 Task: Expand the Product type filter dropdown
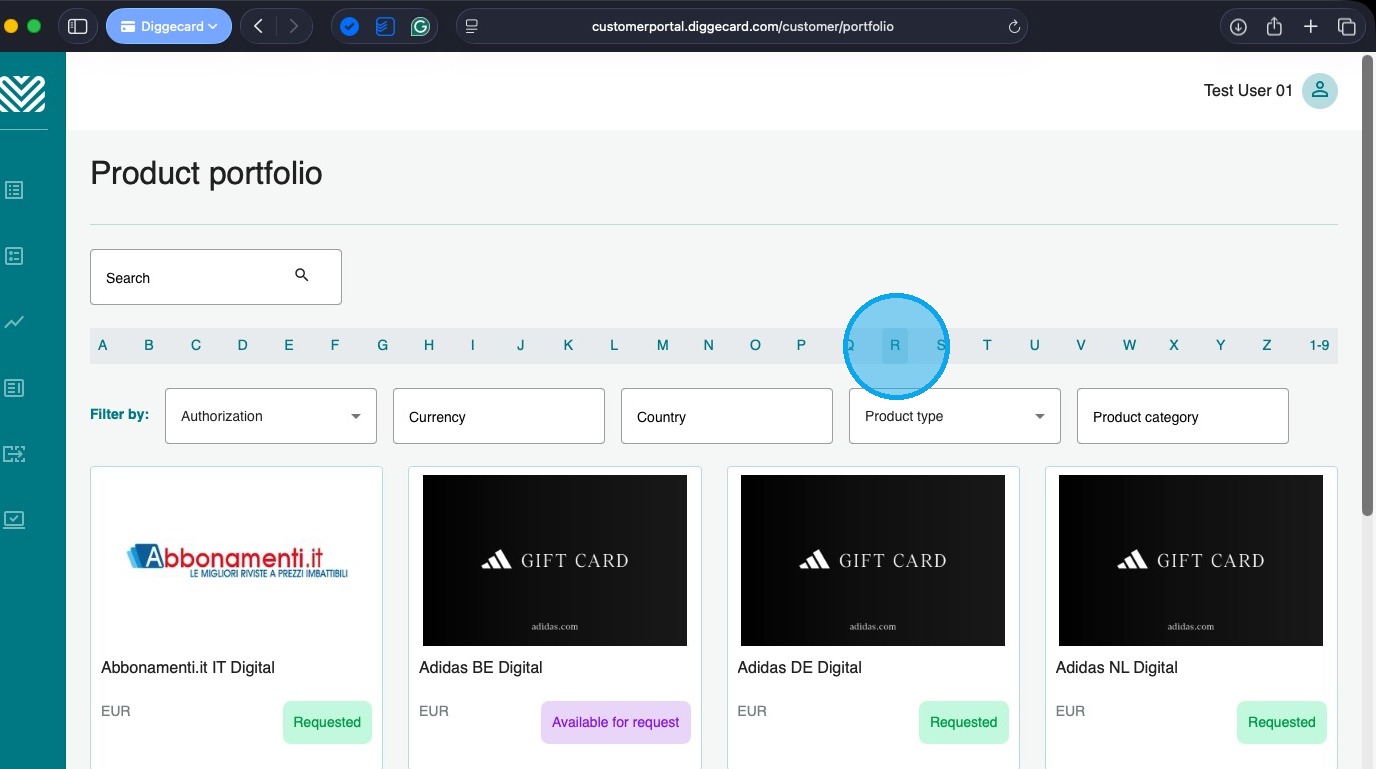pos(955,416)
